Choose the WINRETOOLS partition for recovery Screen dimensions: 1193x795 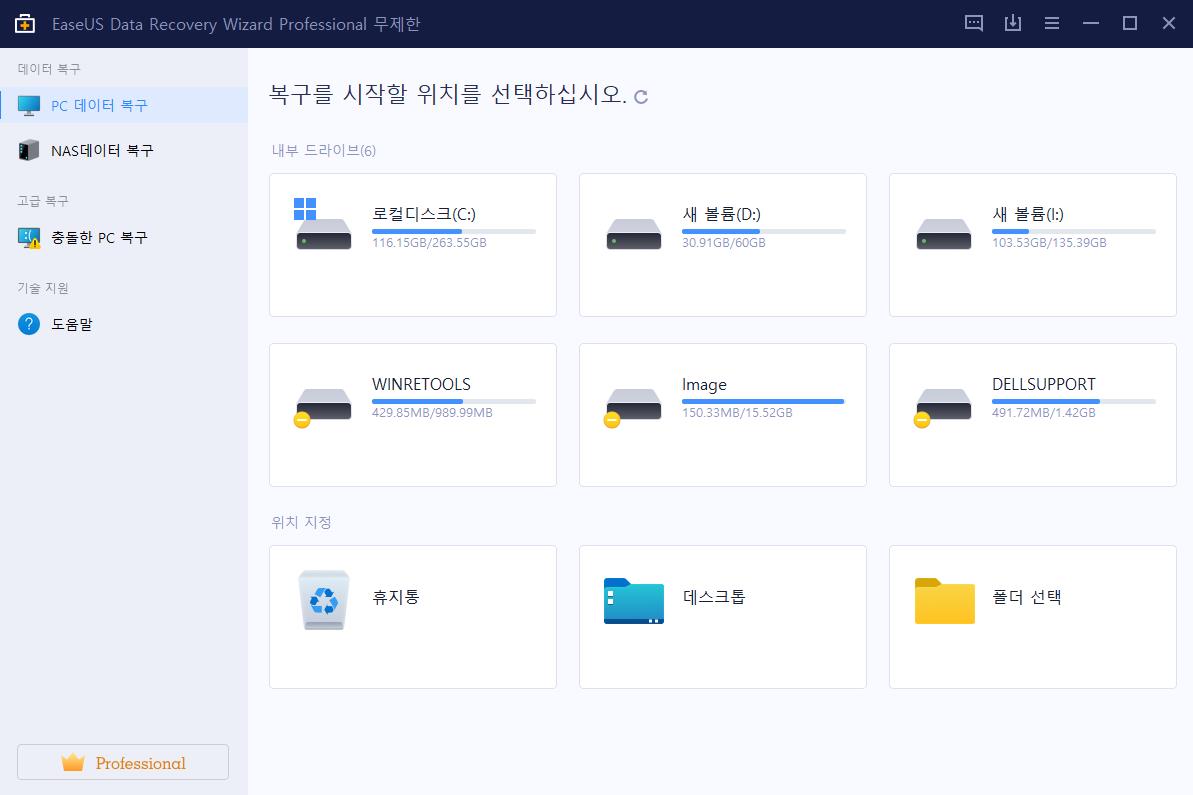tap(412, 414)
